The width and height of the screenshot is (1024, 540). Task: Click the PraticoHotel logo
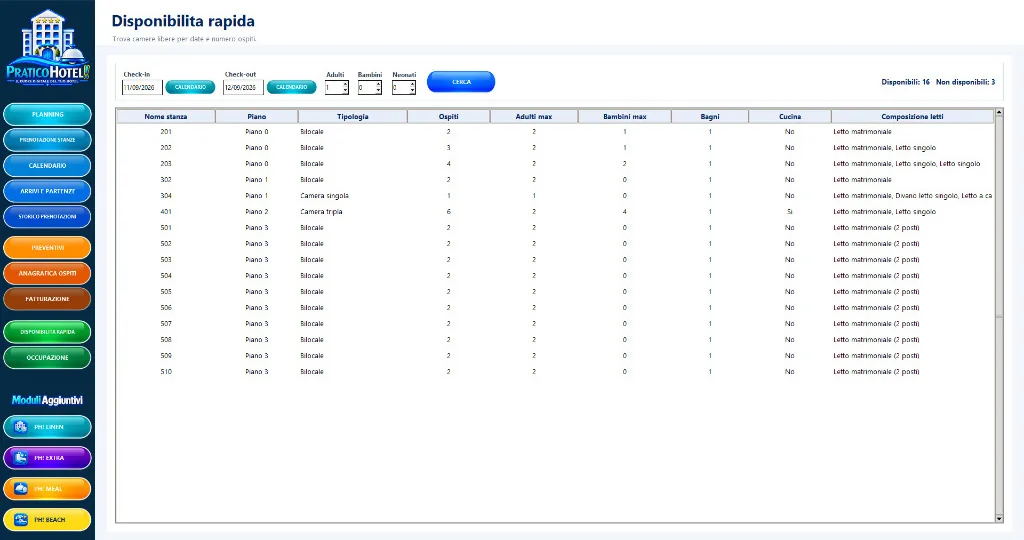[48, 47]
